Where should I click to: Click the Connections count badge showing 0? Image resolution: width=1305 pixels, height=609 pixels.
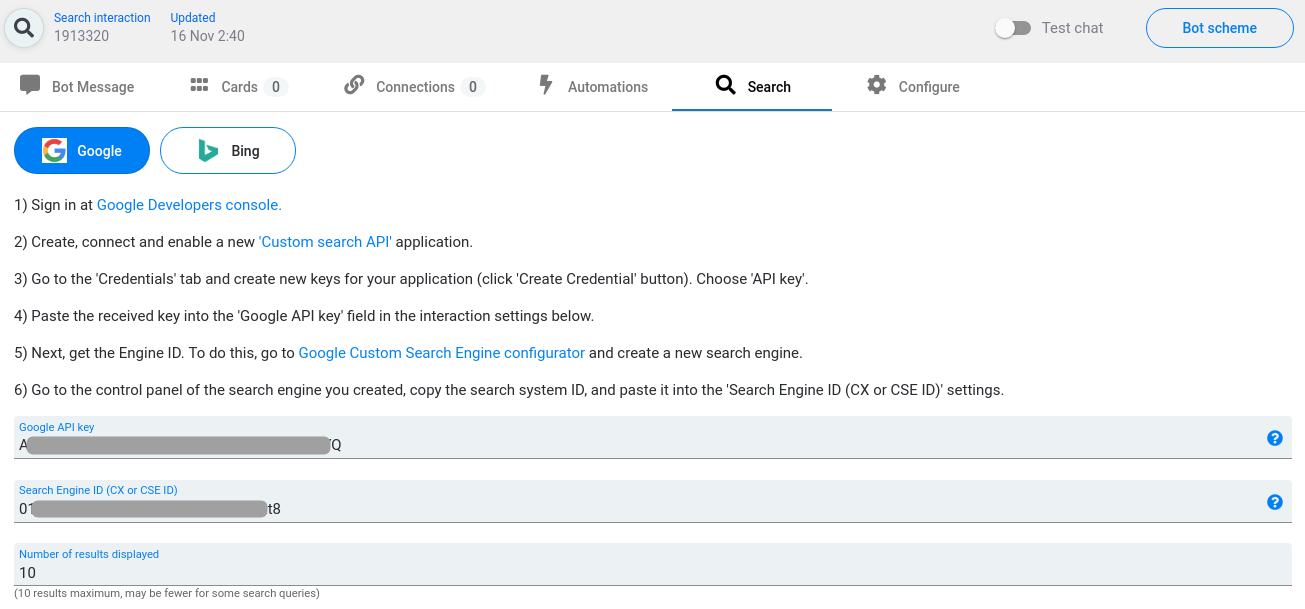click(x=473, y=87)
